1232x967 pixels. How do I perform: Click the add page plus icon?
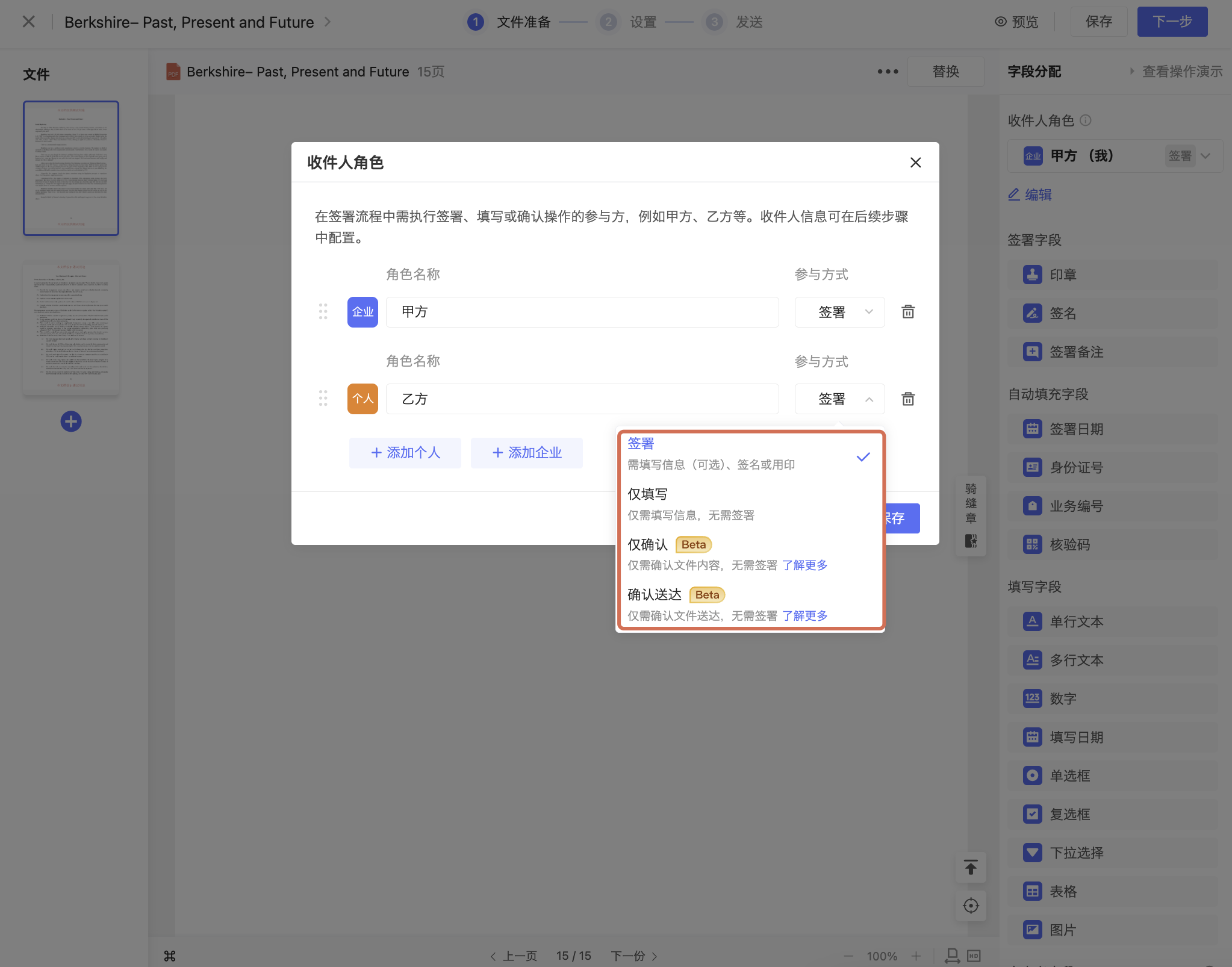71,421
